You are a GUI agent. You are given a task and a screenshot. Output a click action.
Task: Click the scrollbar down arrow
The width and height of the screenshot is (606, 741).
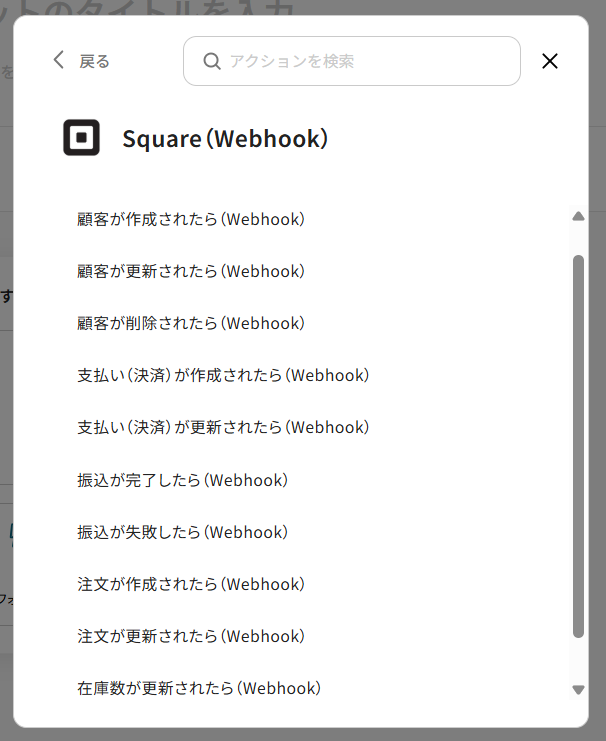coord(578,689)
